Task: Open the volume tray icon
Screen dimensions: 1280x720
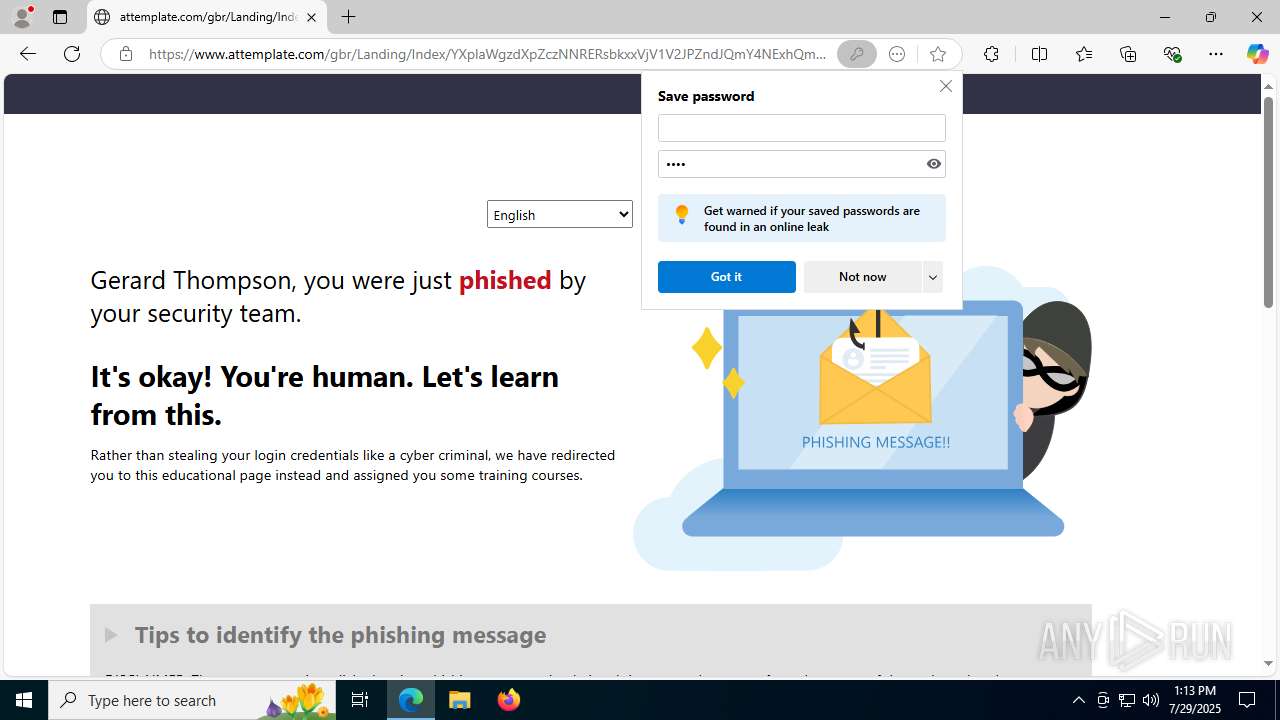Action: (x=1151, y=700)
